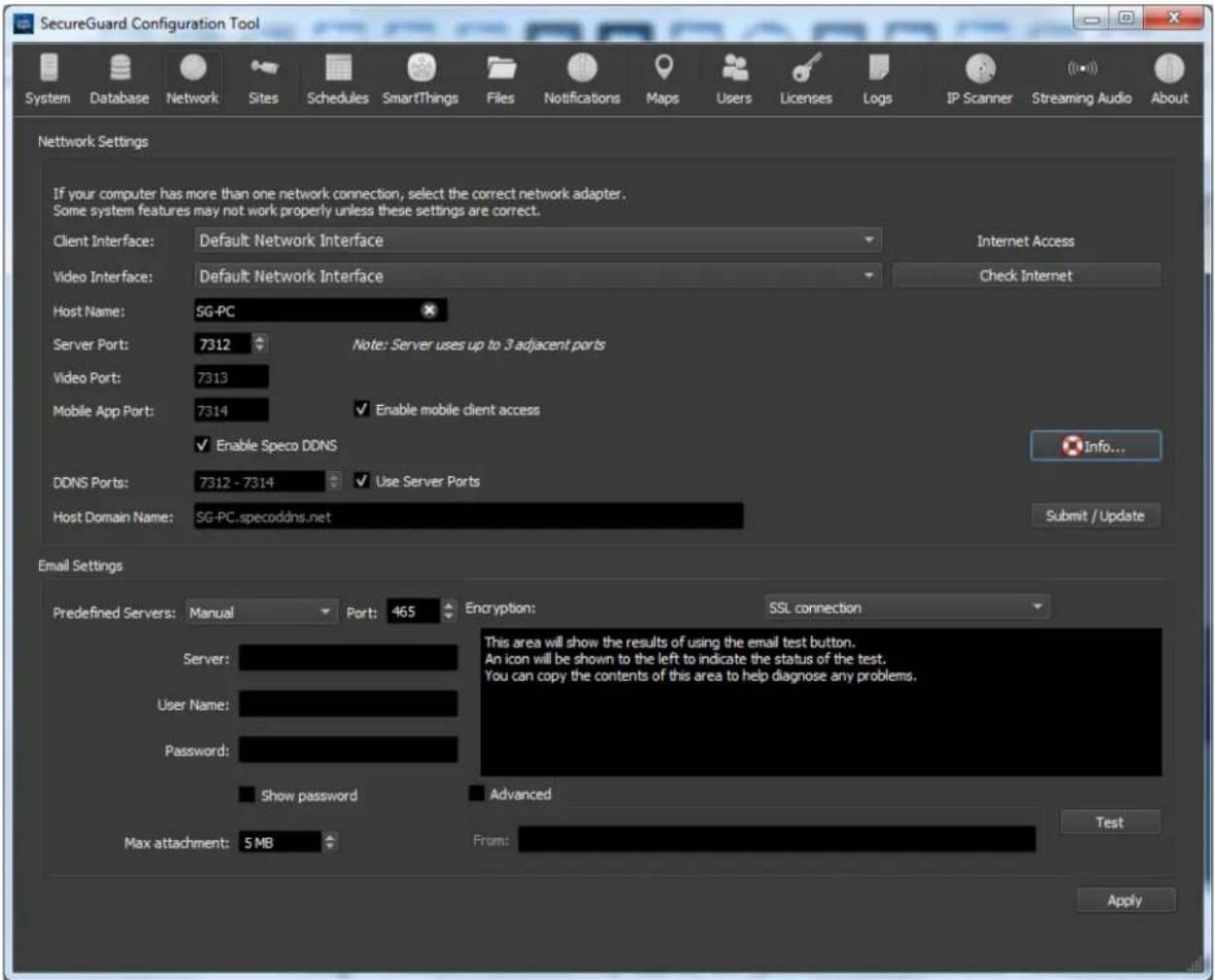Click the User Name input field
Screen dimensions: 1215x980
(349, 704)
